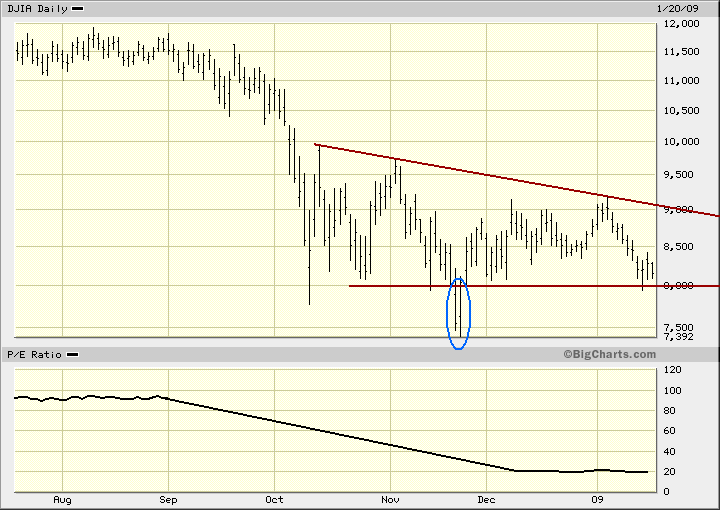Click the Nov month label
The width and height of the screenshot is (720, 510).
pyautogui.click(x=390, y=499)
